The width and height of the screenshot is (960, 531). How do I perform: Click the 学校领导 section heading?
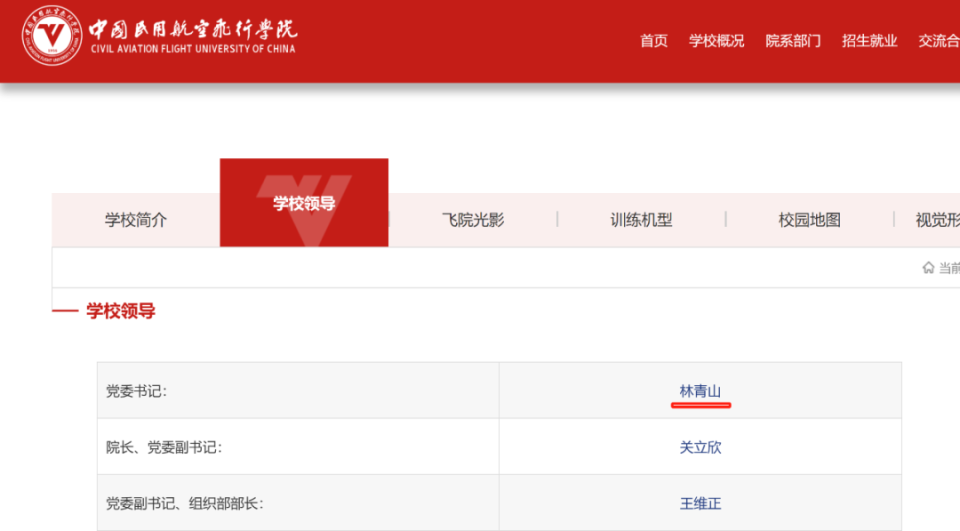tap(121, 311)
